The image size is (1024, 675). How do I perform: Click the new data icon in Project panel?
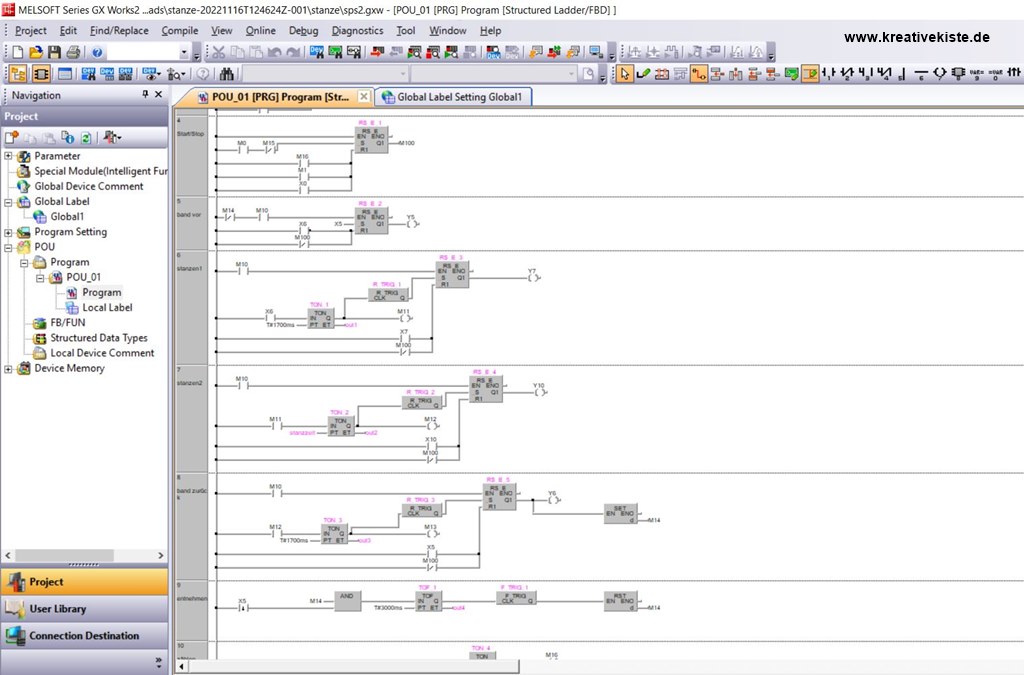[12, 137]
